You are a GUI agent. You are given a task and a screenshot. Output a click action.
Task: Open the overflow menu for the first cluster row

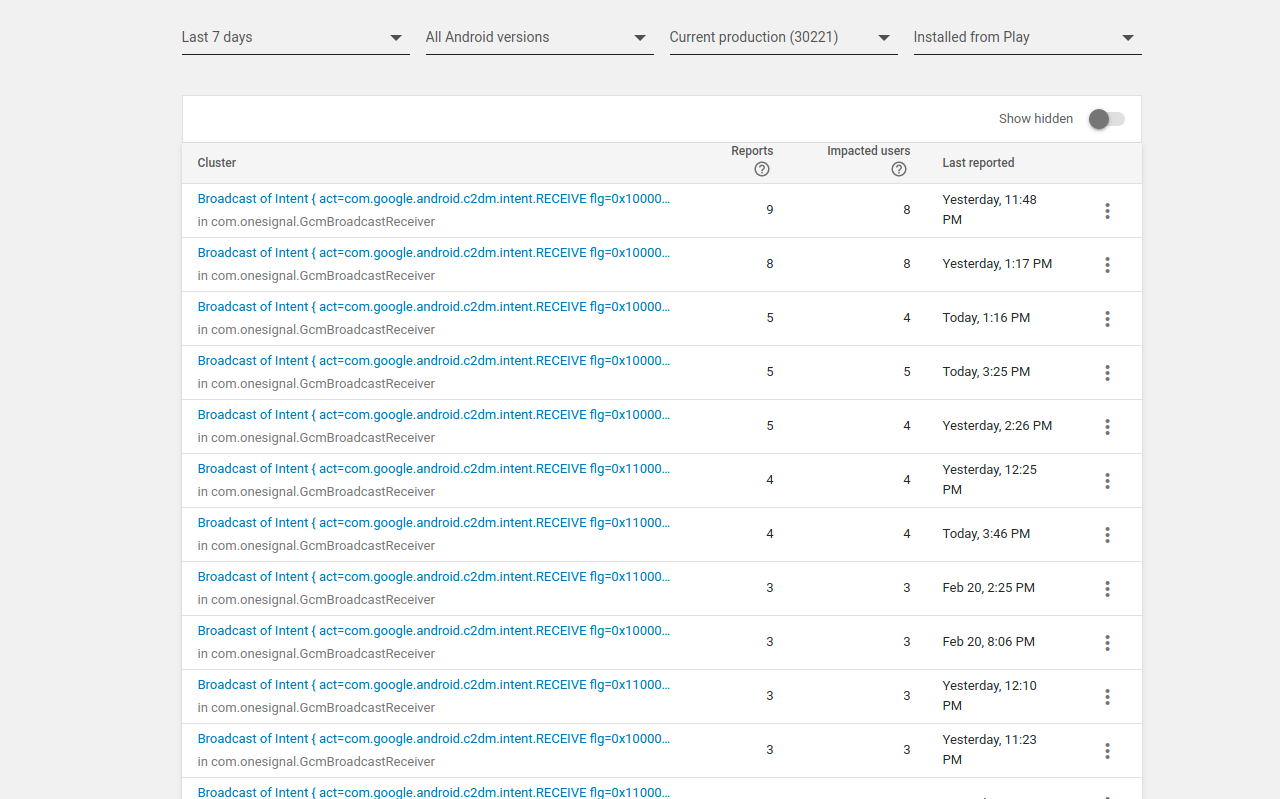(x=1107, y=210)
